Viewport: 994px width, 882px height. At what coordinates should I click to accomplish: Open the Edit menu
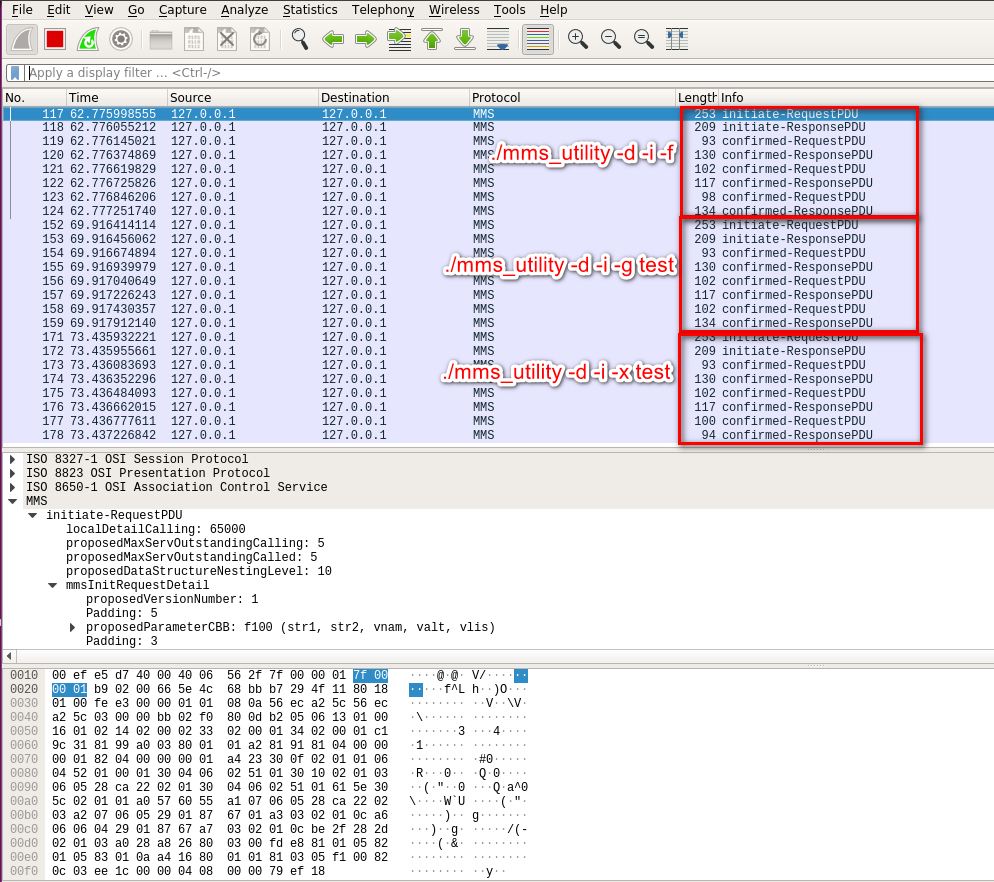[x=58, y=10]
